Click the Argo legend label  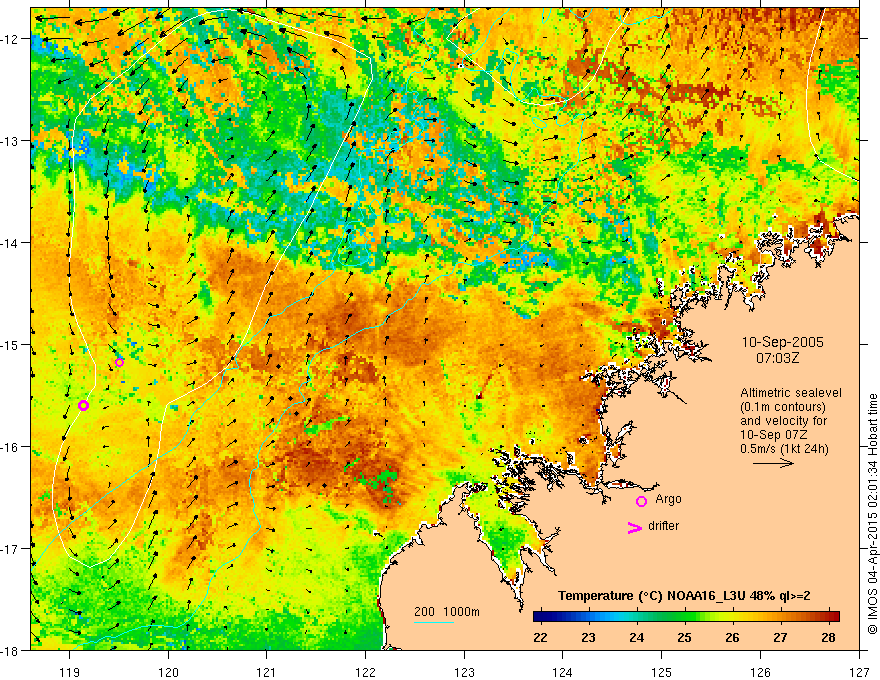coord(668,499)
